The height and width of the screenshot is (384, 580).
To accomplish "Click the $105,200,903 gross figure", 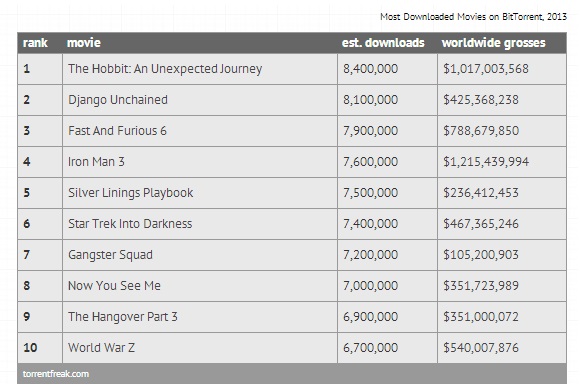I will click(x=481, y=255).
